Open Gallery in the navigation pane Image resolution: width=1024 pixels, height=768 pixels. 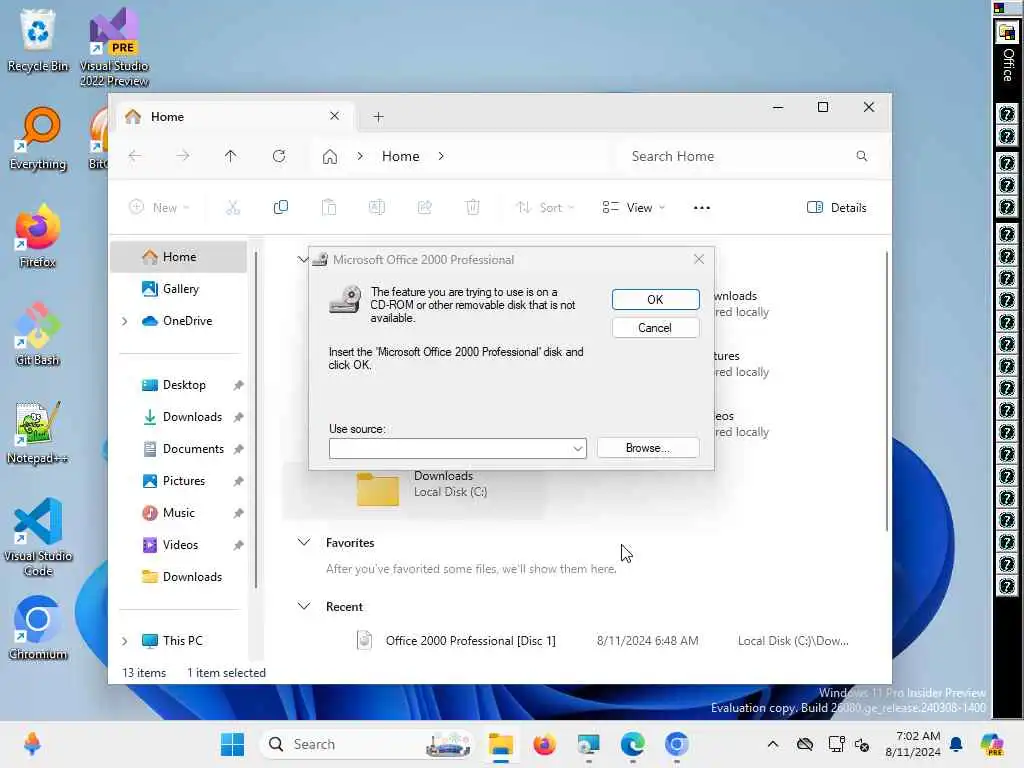(179, 289)
